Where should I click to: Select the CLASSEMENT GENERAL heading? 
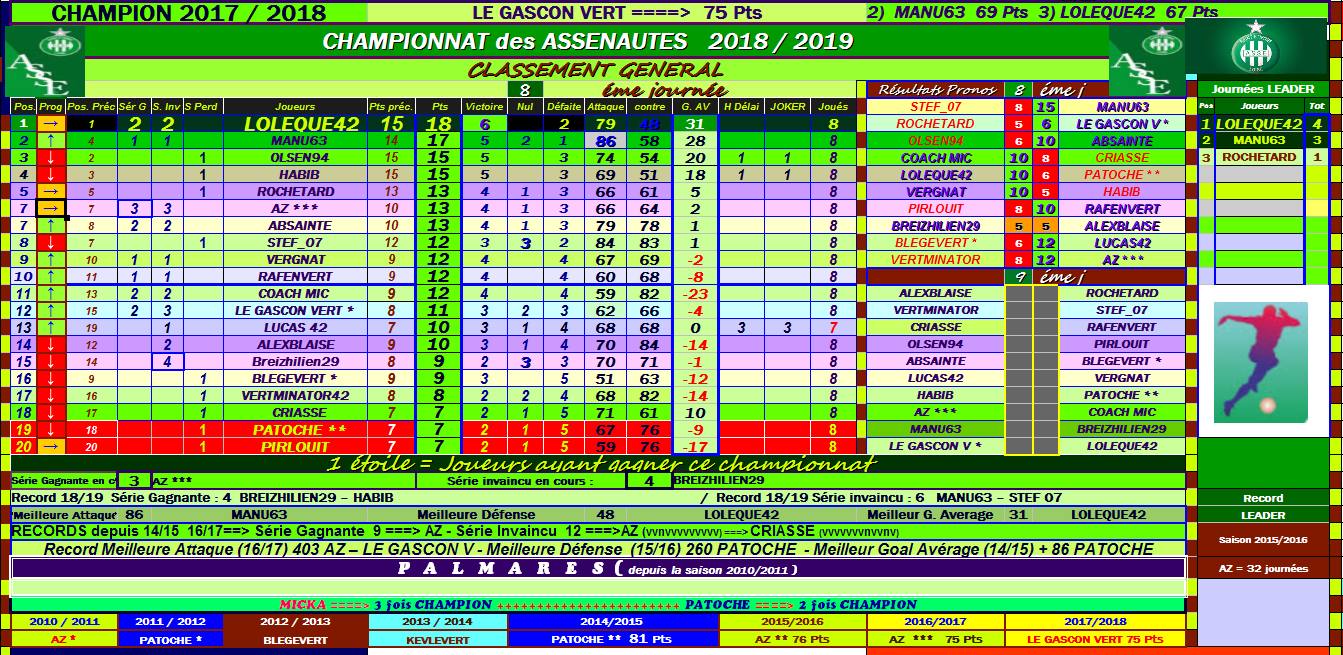[x=596, y=70]
